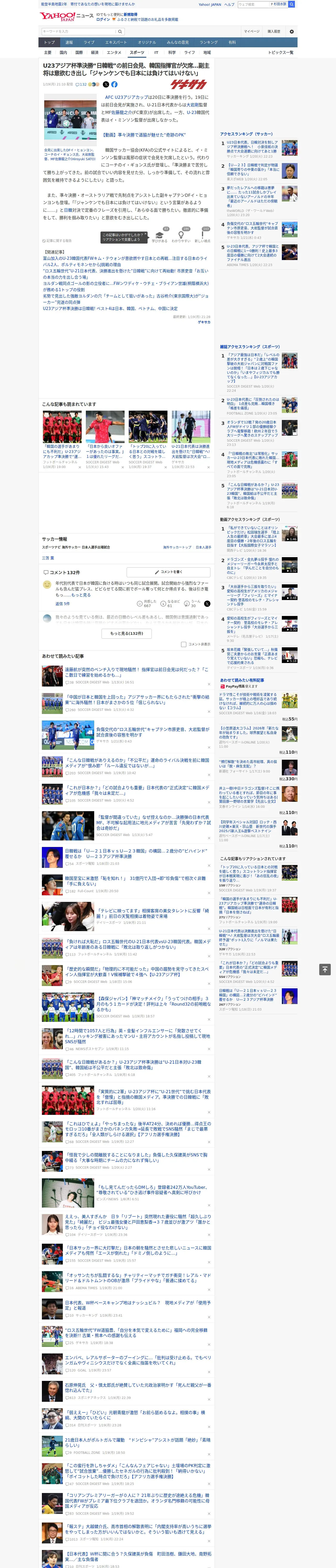This screenshot has width=336, height=1568.
Task: Open 韓国至宝に米激怒 article
Action: point(135,881)
